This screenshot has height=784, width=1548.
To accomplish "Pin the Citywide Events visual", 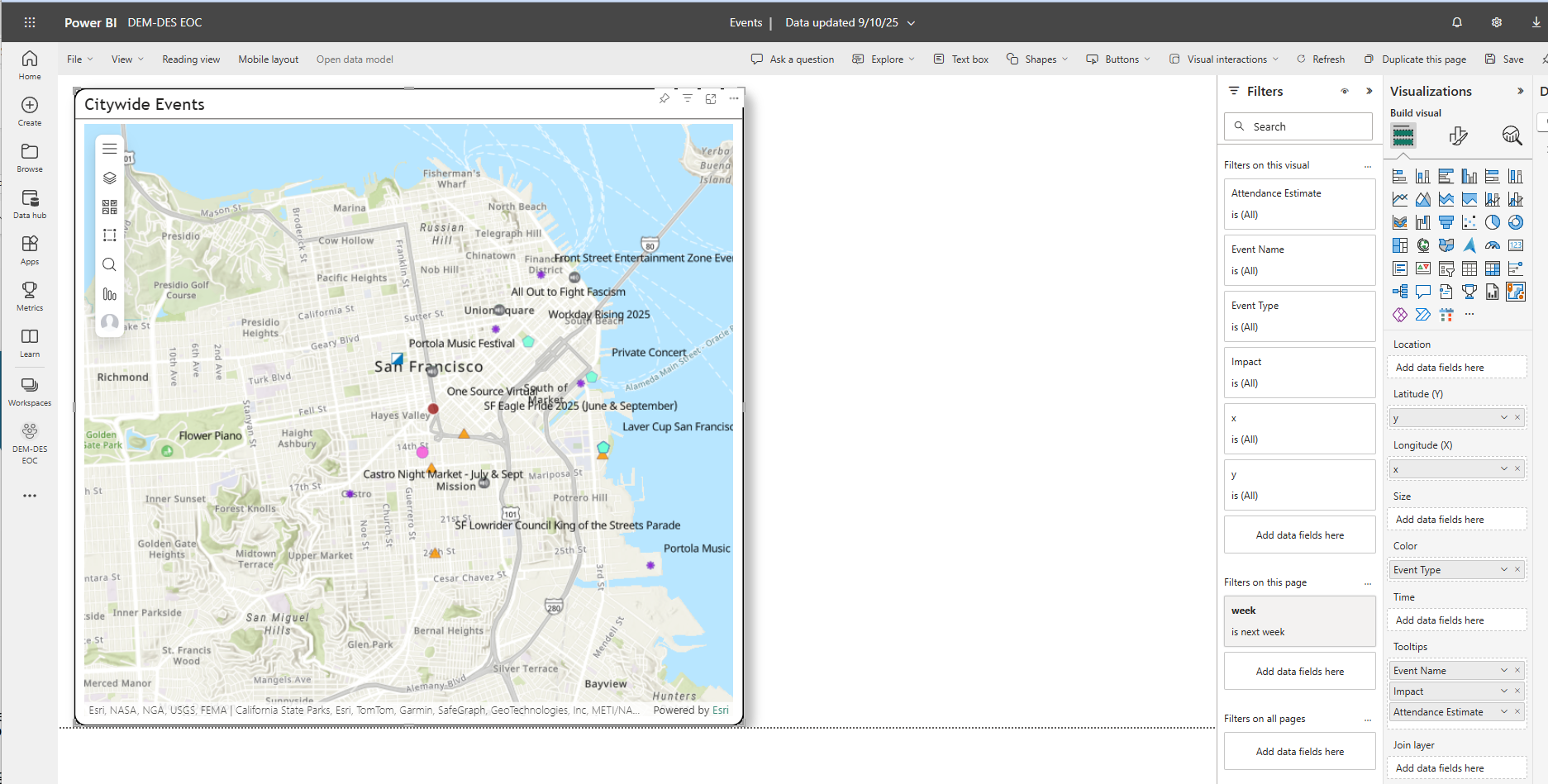I will coord(664,98).
